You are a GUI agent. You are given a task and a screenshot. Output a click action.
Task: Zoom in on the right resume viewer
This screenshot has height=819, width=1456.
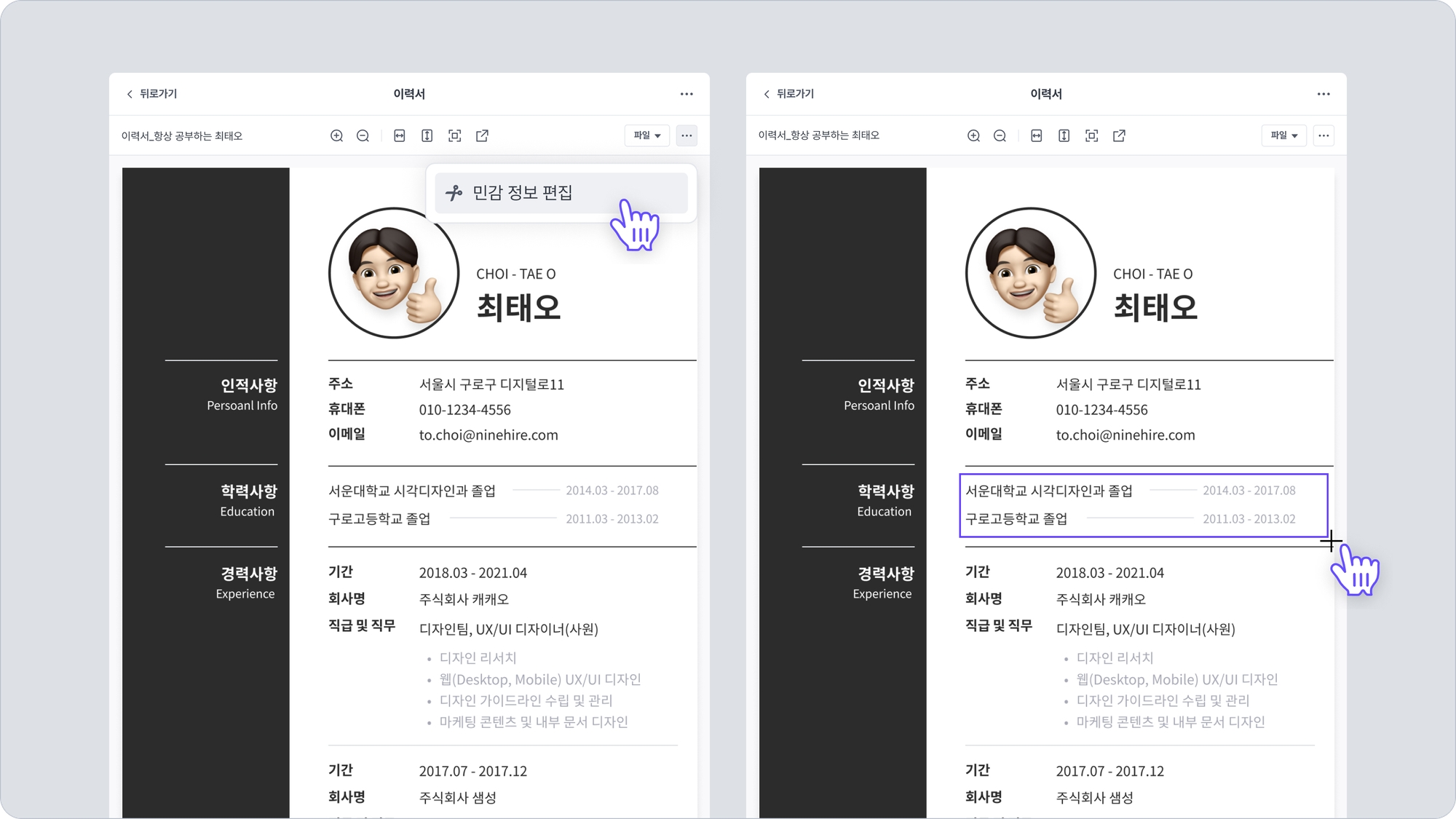click(x=973, y=136)
